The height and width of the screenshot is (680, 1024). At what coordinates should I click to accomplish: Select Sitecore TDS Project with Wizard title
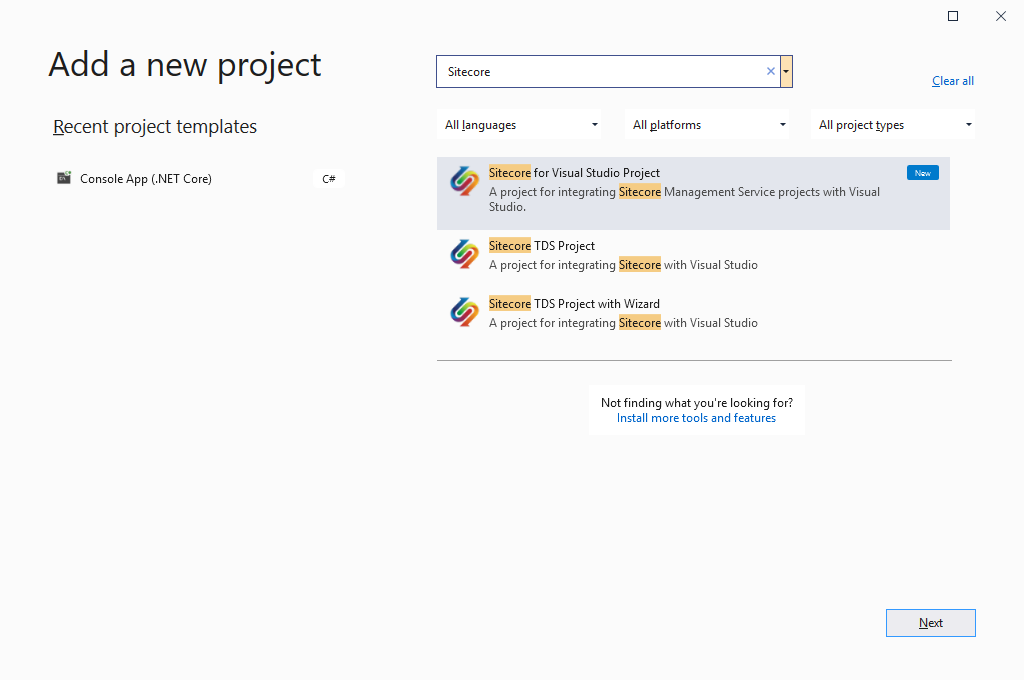[574, 304]
